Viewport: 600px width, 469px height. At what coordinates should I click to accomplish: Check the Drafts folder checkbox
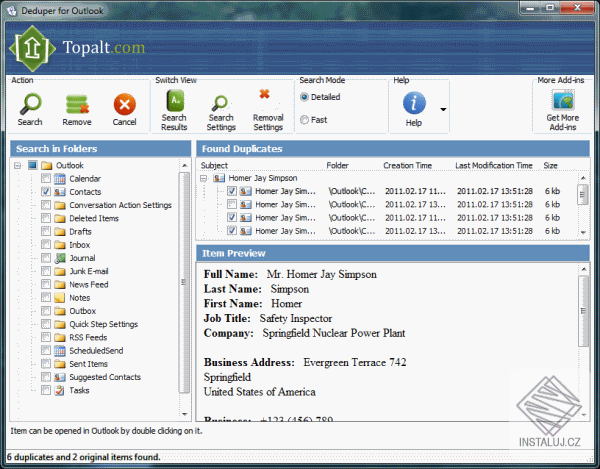46,231
